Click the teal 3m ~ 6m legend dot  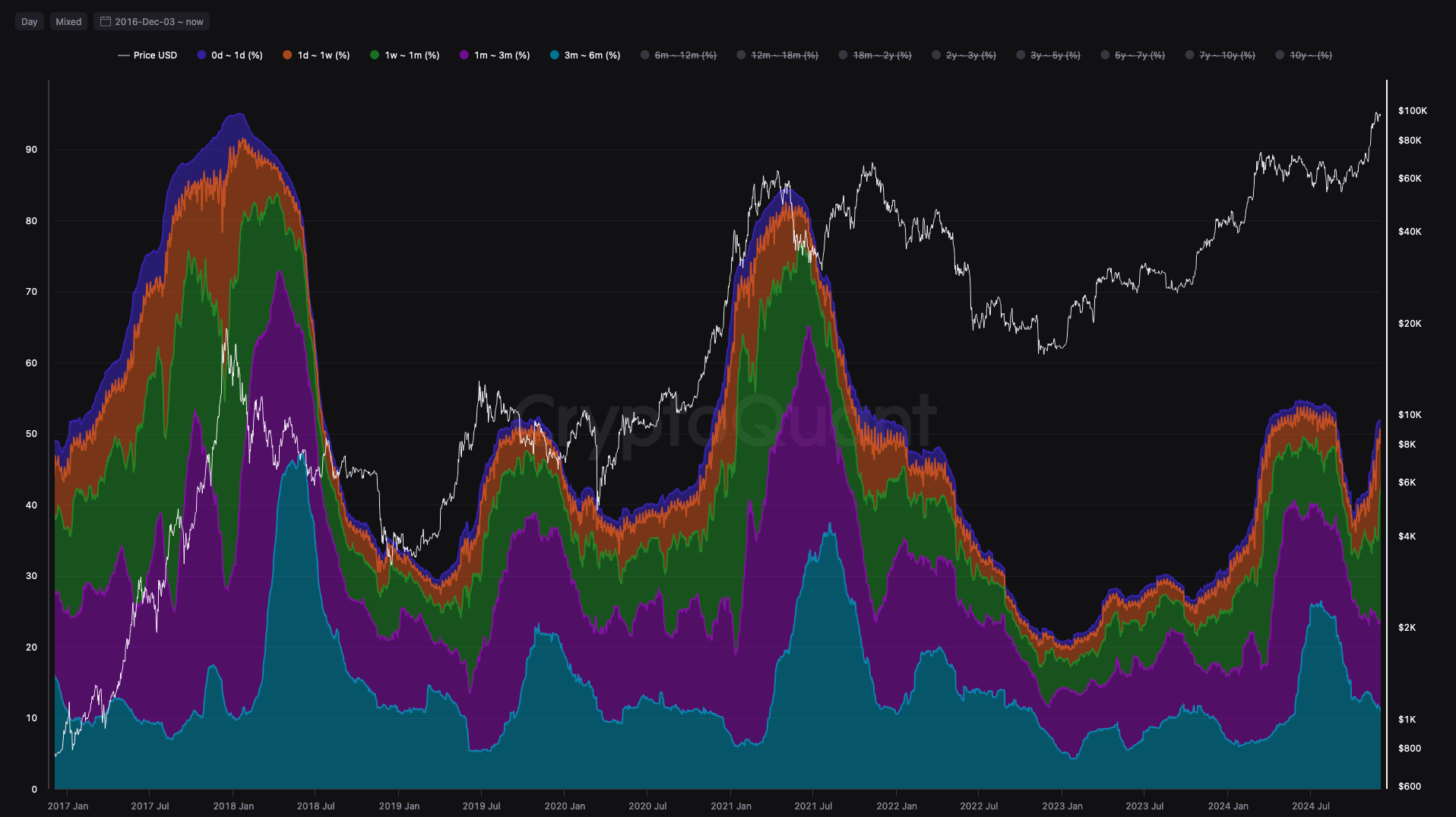click(555, 55)
